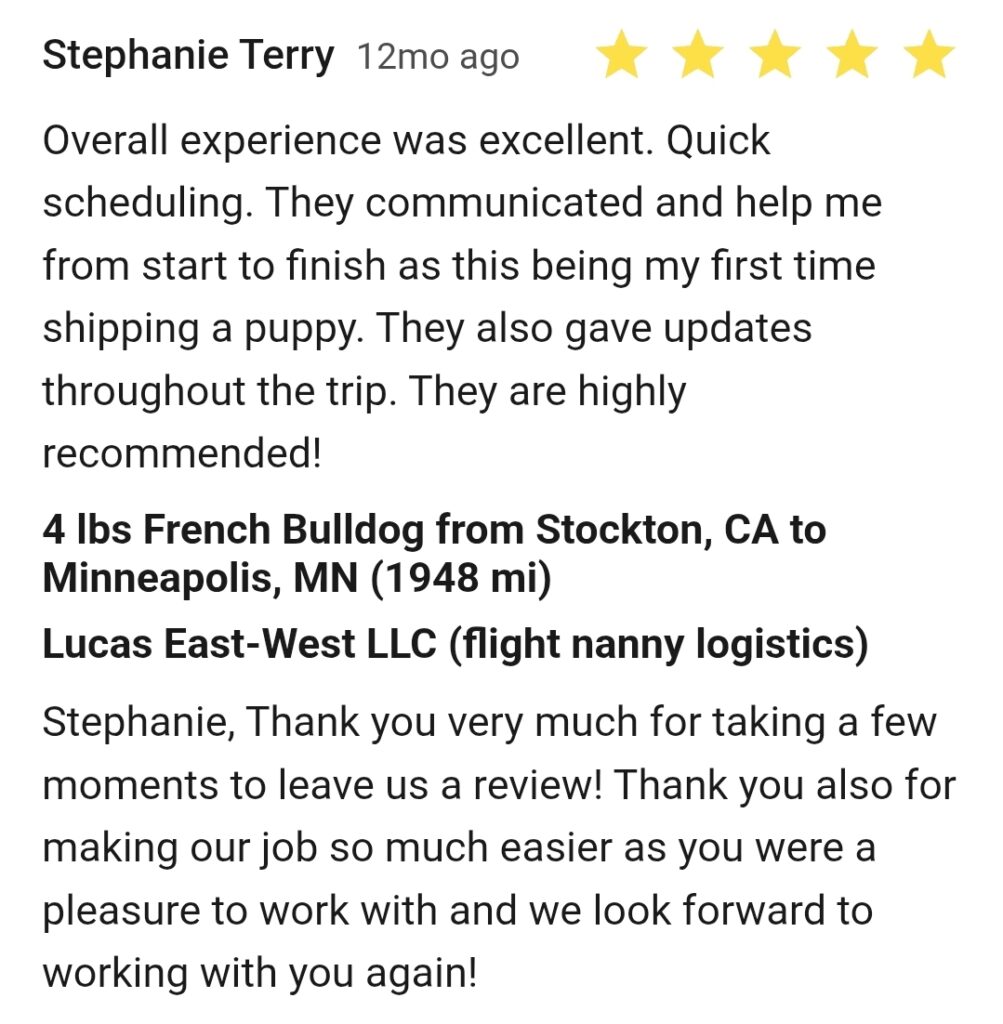Click the fifth yellow rating star
Screen dimensions: 1003x1024
click(930, 55)
